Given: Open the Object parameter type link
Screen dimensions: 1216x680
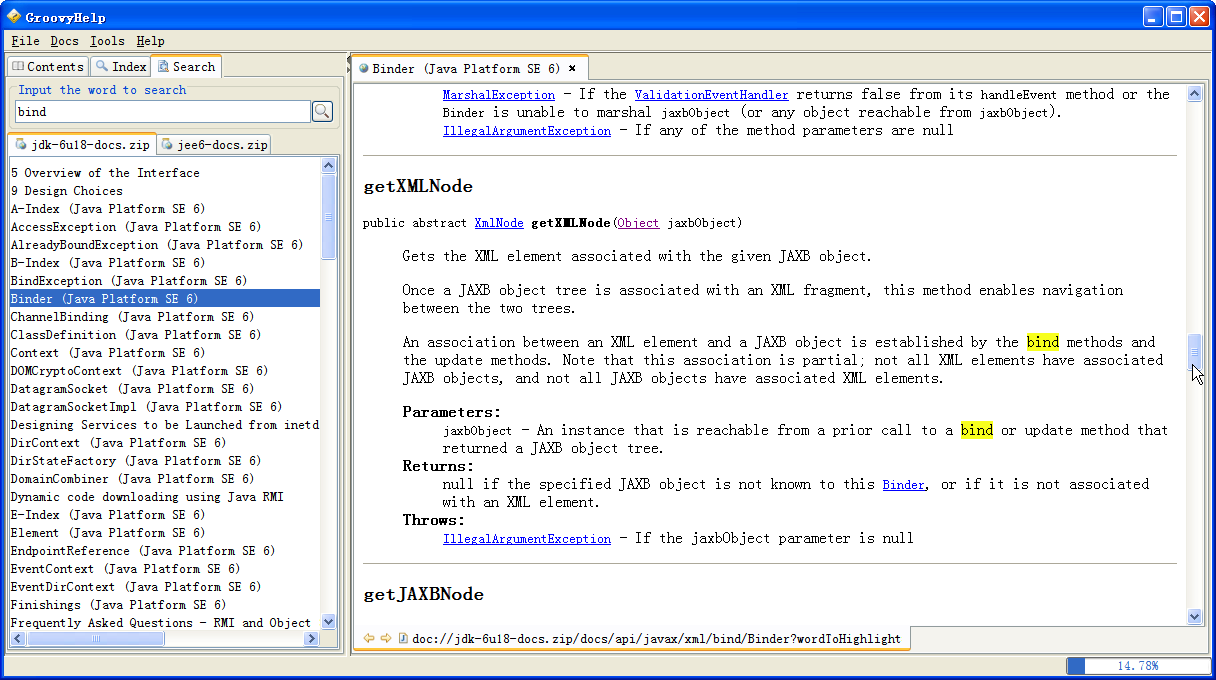Looking at the screenshot, I should (x=638, y=222).
